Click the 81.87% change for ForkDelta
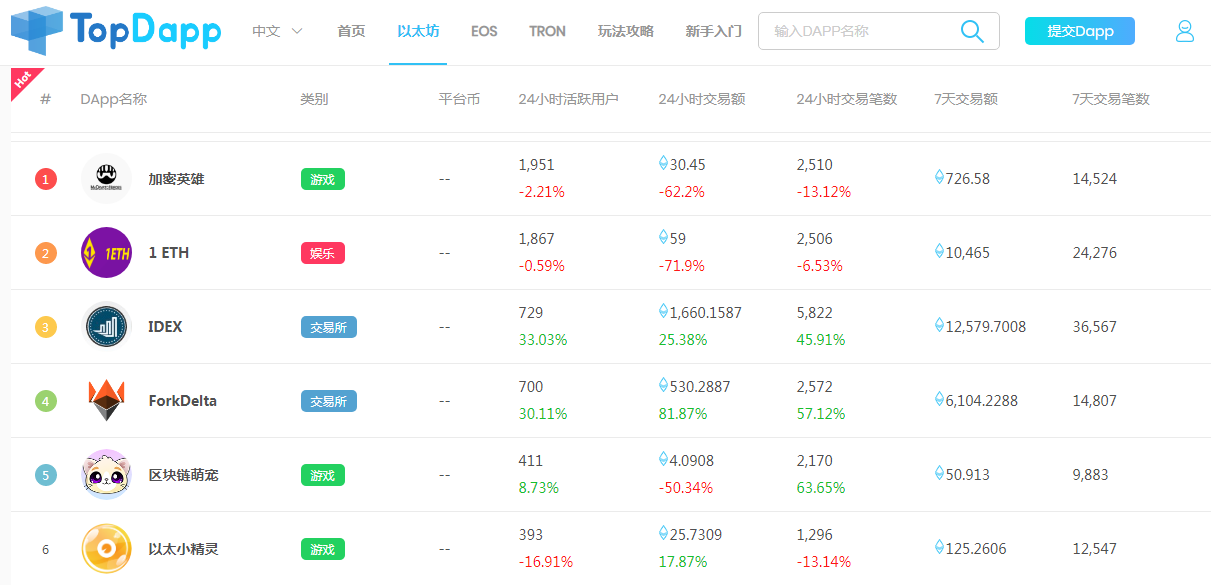Screen dimensions: 1211x585 (x=683, y=414)
